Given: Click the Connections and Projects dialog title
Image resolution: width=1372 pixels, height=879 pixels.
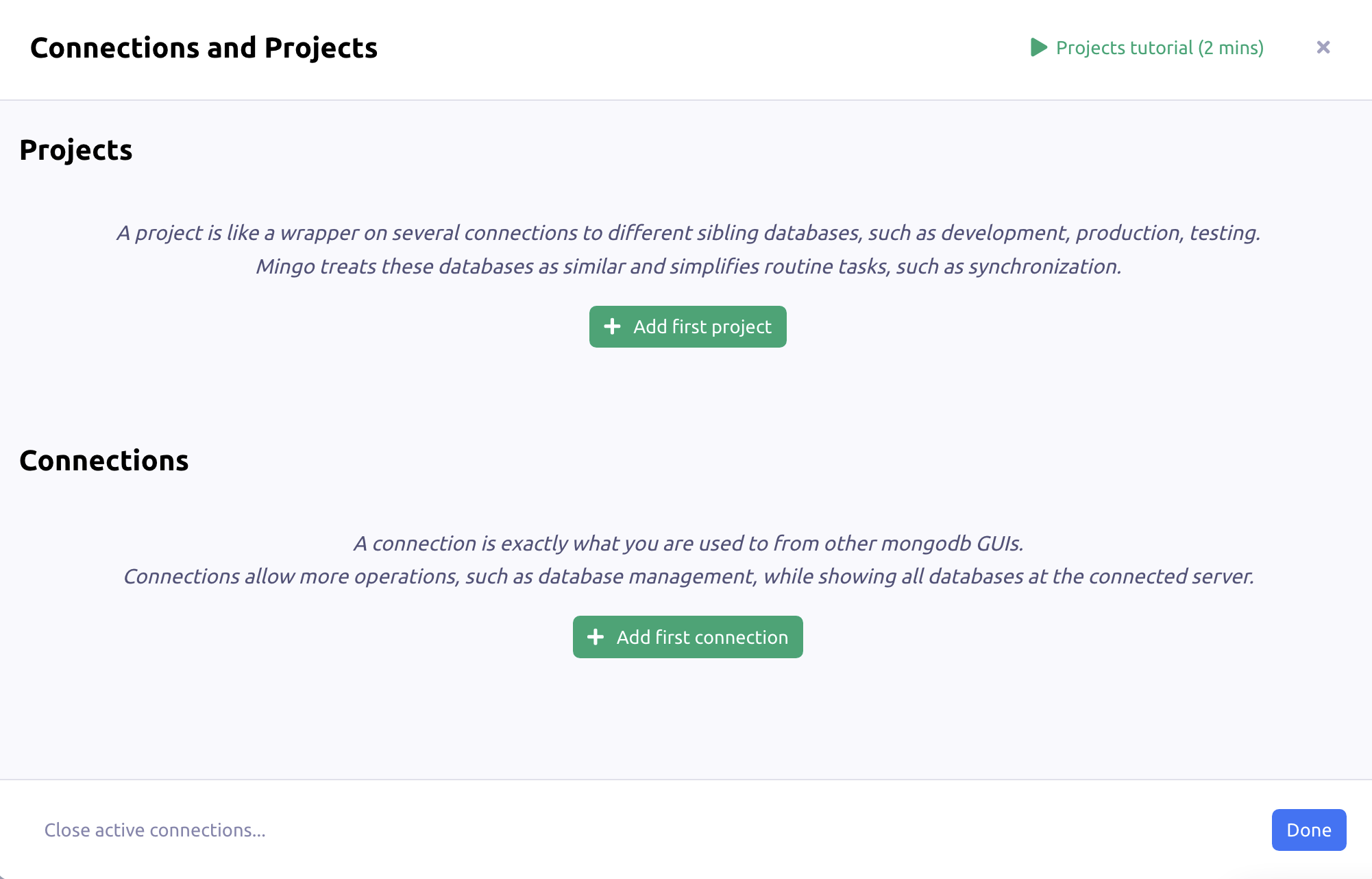Looking at the screenshot, I should [x=204, y=48].
